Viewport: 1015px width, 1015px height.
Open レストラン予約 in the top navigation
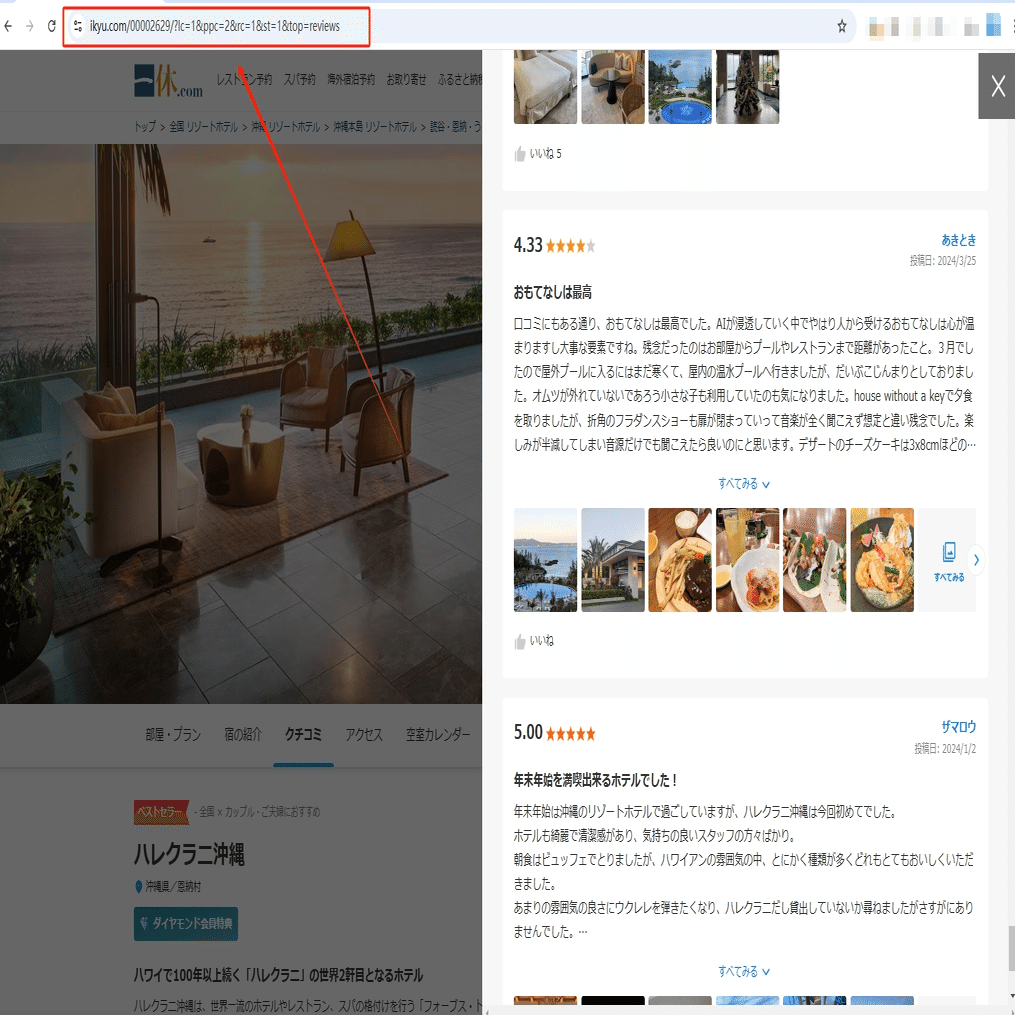(x=244, y=79)
